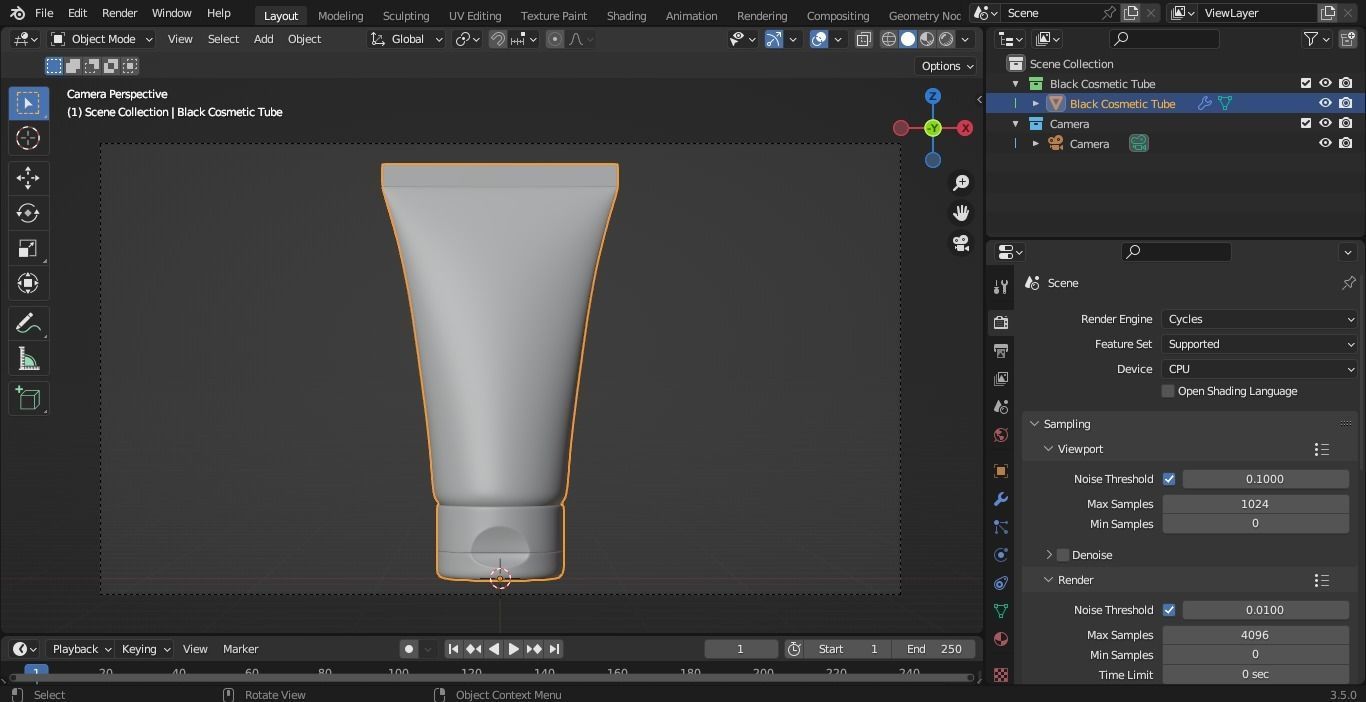
Task: Open the Texture properties tab
Action: [1001, 674]
